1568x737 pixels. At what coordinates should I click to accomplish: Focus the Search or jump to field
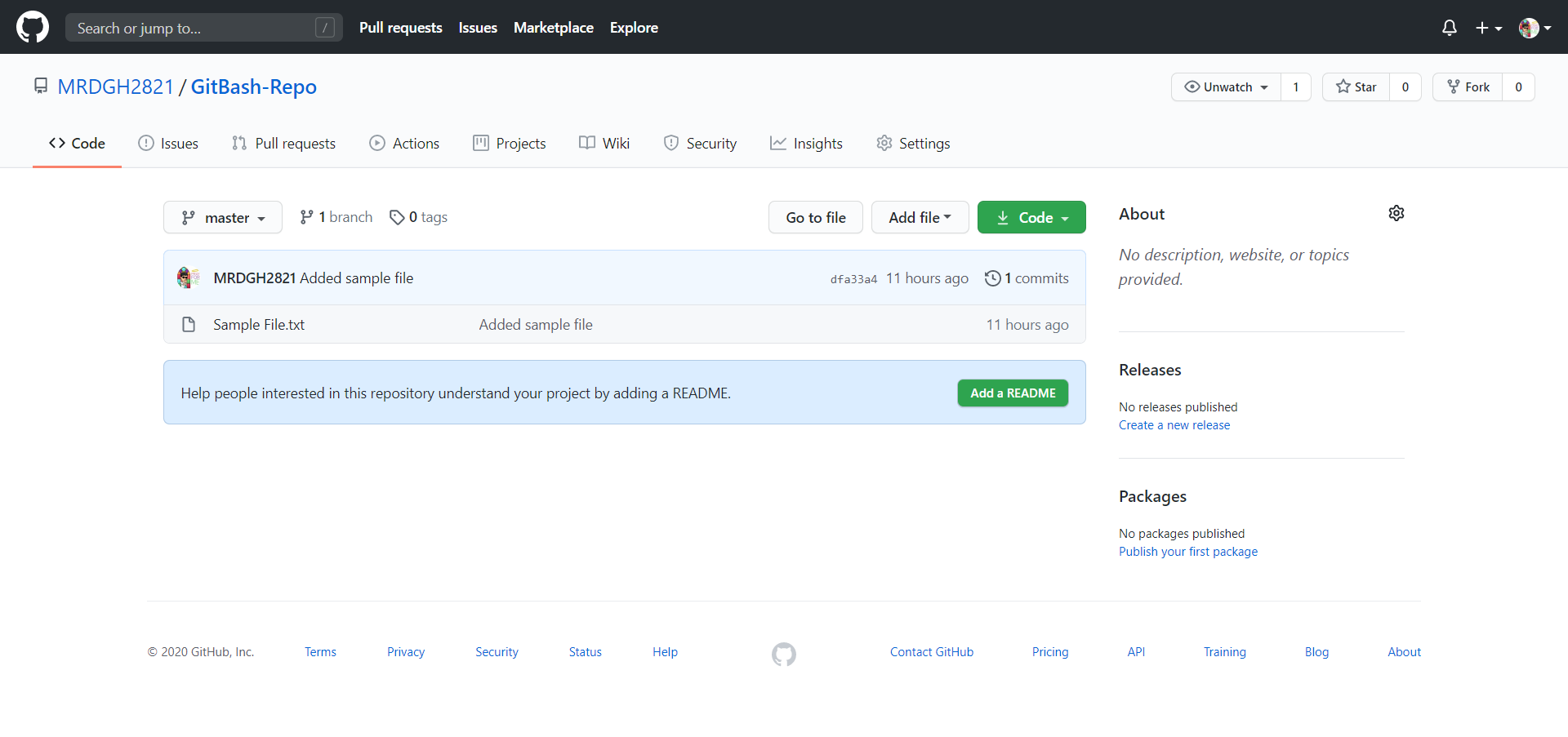pyautogui.click(x=204, y=28)
